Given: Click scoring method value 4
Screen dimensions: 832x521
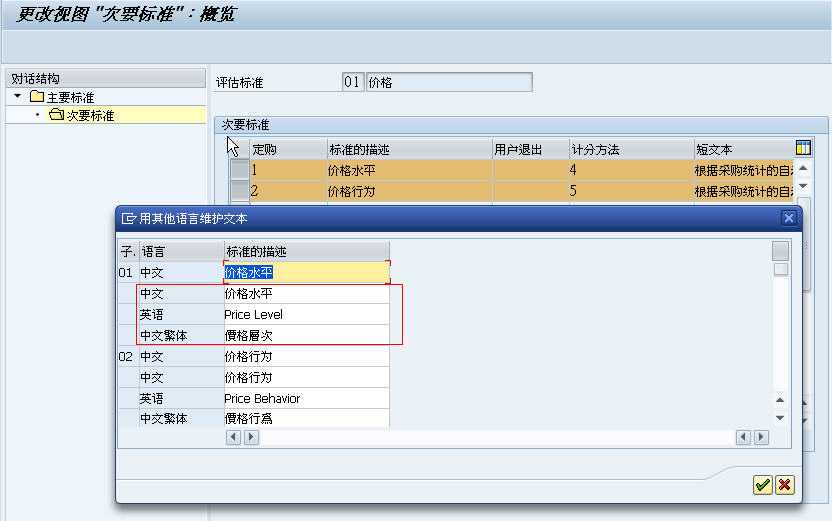Looking at the screenshot, I should click(x=631, y=170).
